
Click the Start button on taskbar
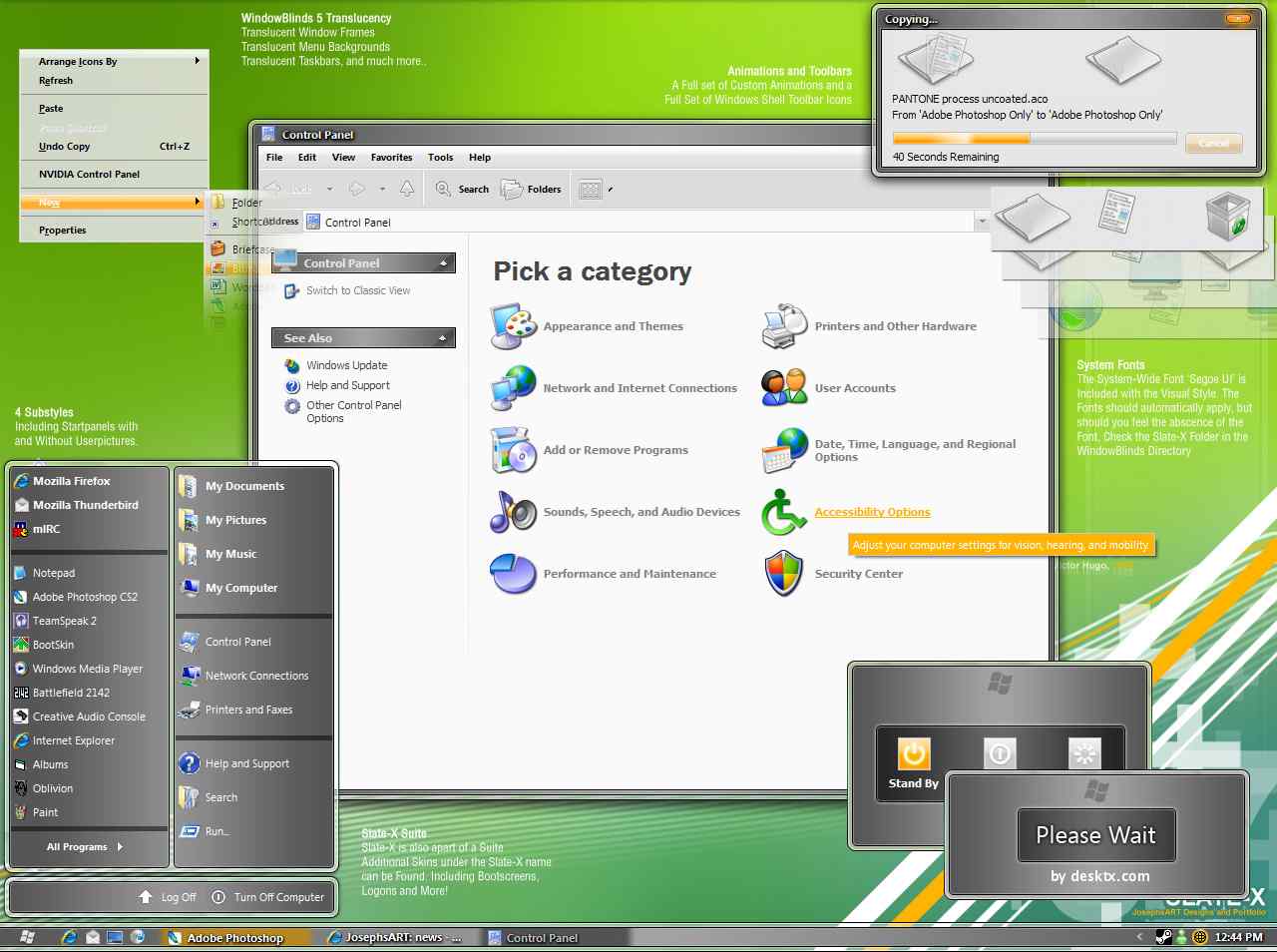27,937
